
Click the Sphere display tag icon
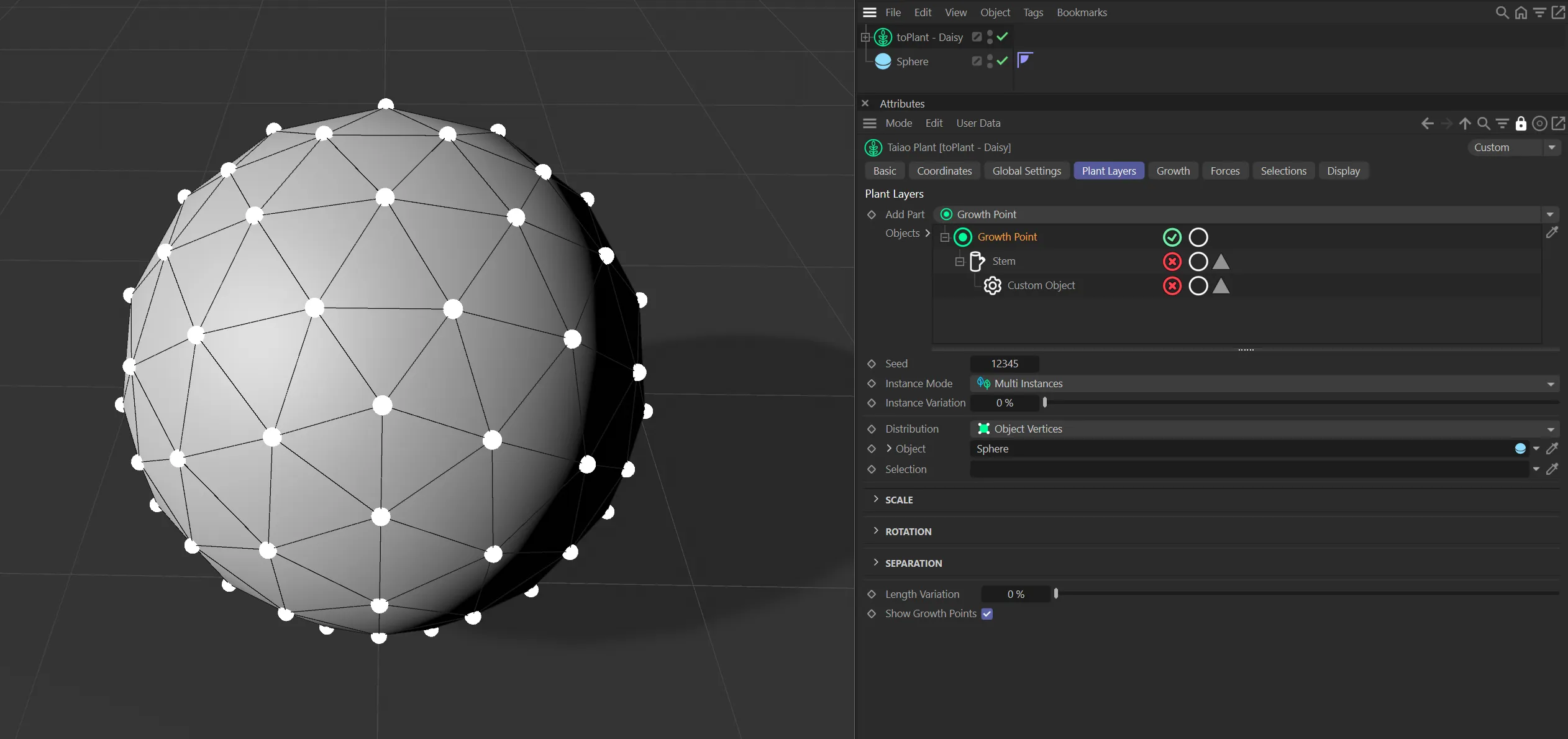coord(1024,60)
